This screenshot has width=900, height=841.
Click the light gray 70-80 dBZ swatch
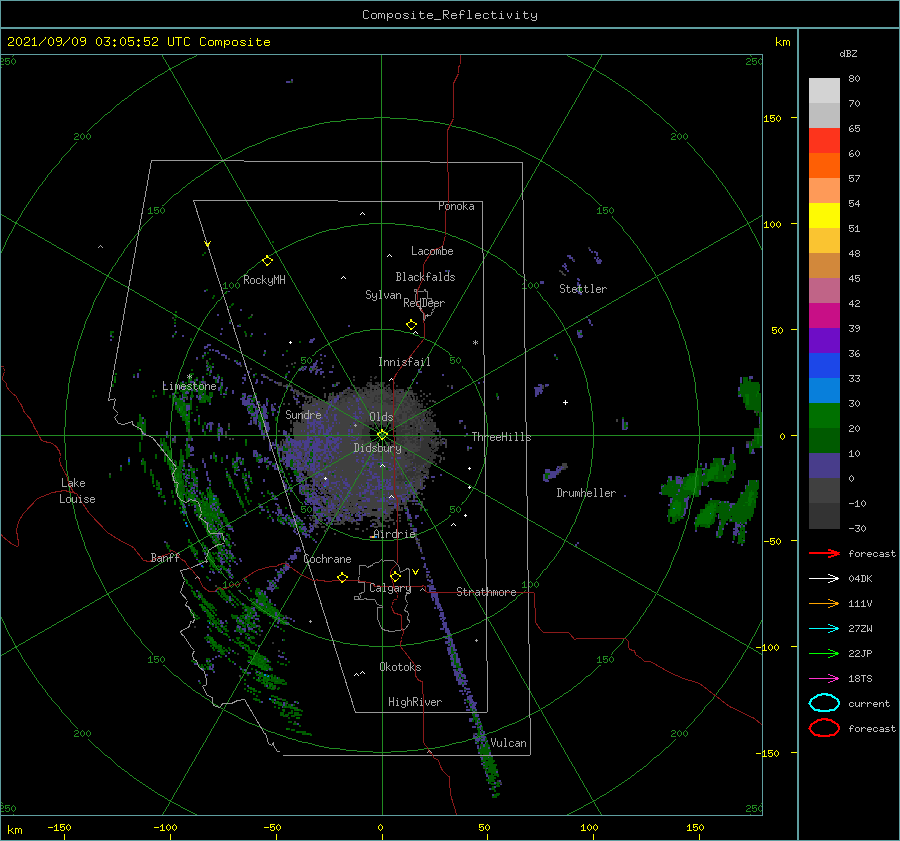[x=824, y=91]
